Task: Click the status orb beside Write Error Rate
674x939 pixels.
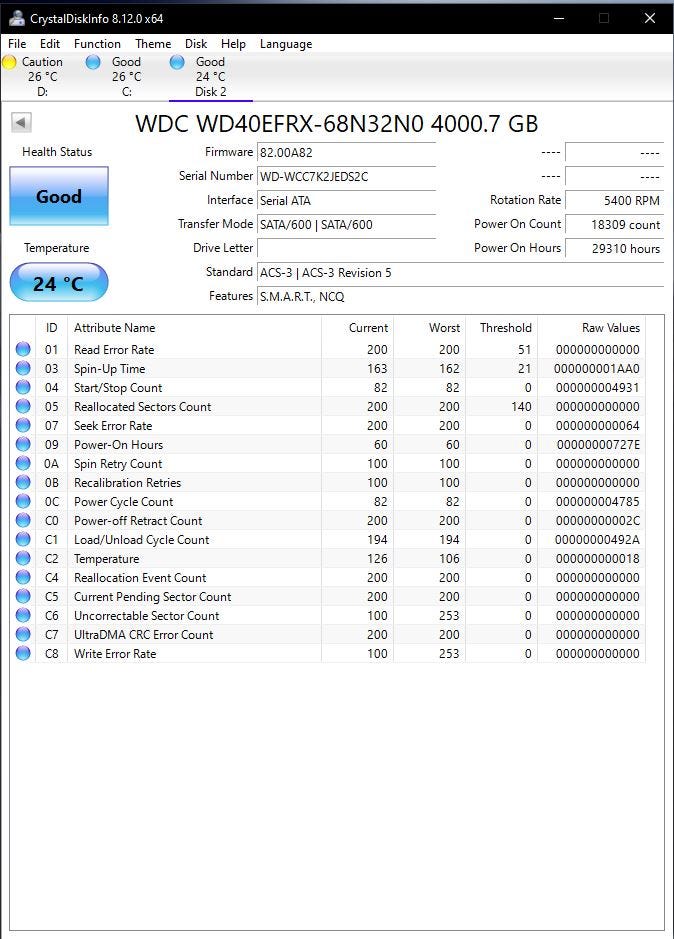Action: pos(23,653)
